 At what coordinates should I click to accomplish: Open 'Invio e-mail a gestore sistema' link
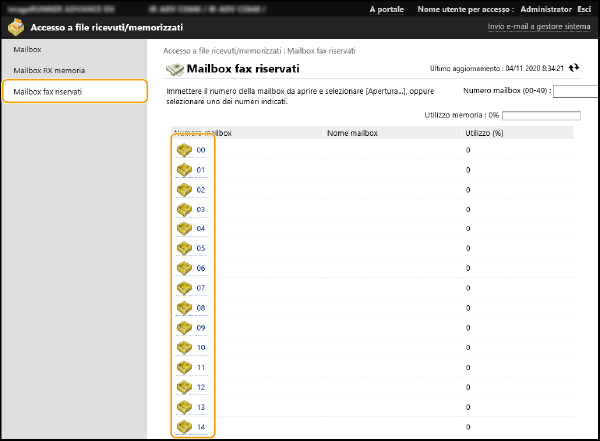click(539, 27)
